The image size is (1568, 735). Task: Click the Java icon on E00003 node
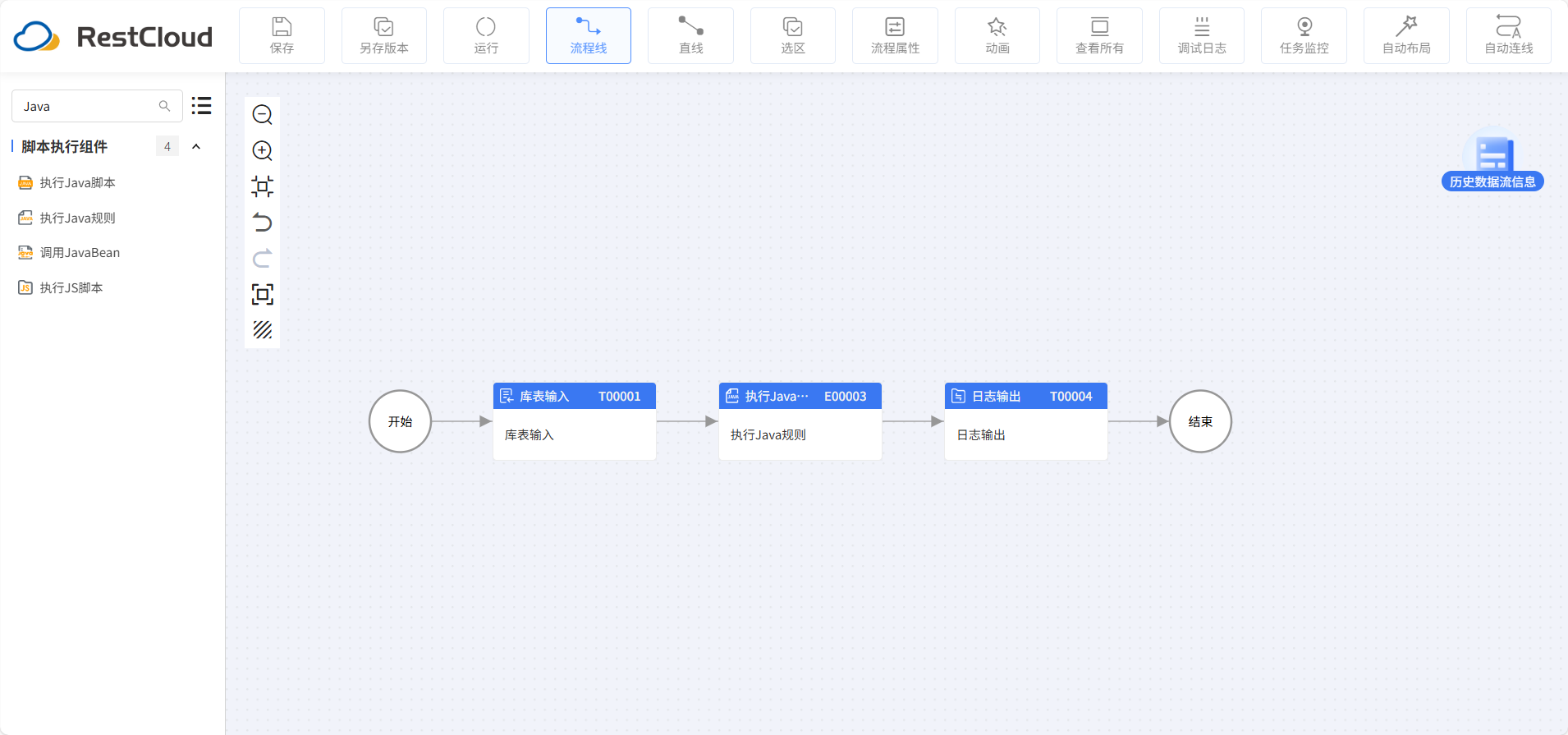(732, 396)
